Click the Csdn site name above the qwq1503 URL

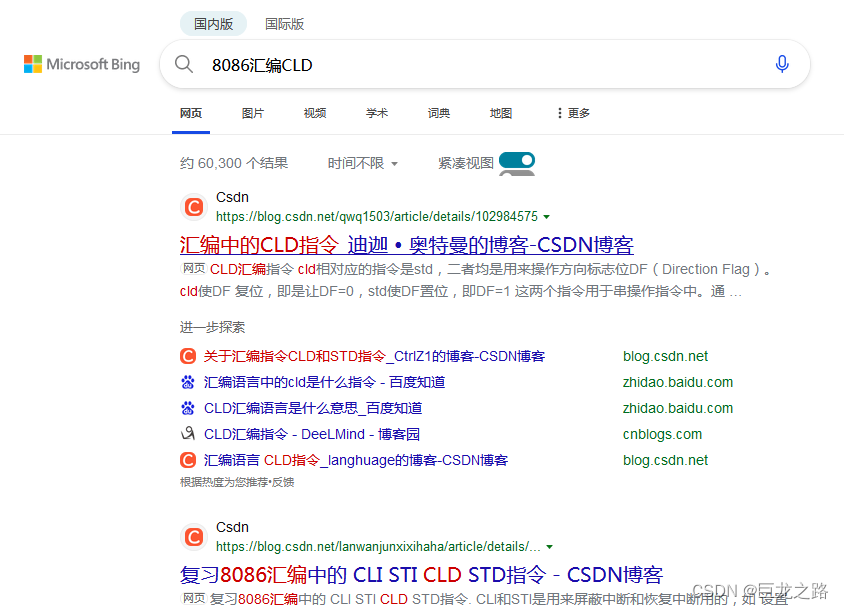[232, 197]
